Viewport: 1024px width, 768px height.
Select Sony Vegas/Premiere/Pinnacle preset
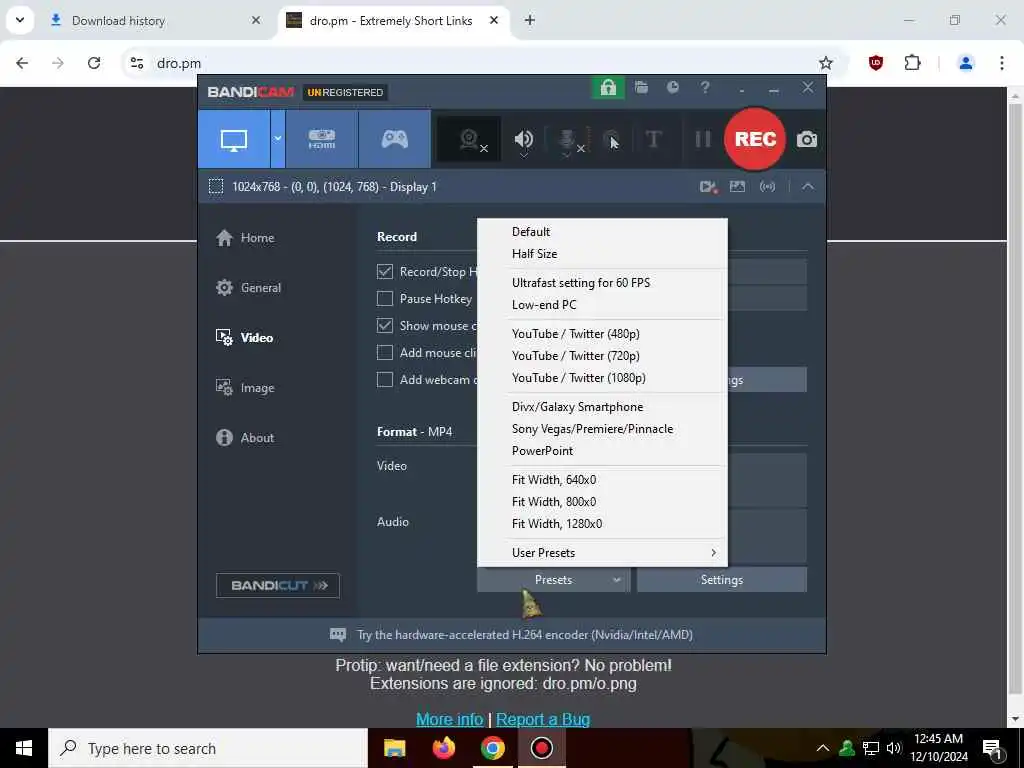[x=602, y=429]
